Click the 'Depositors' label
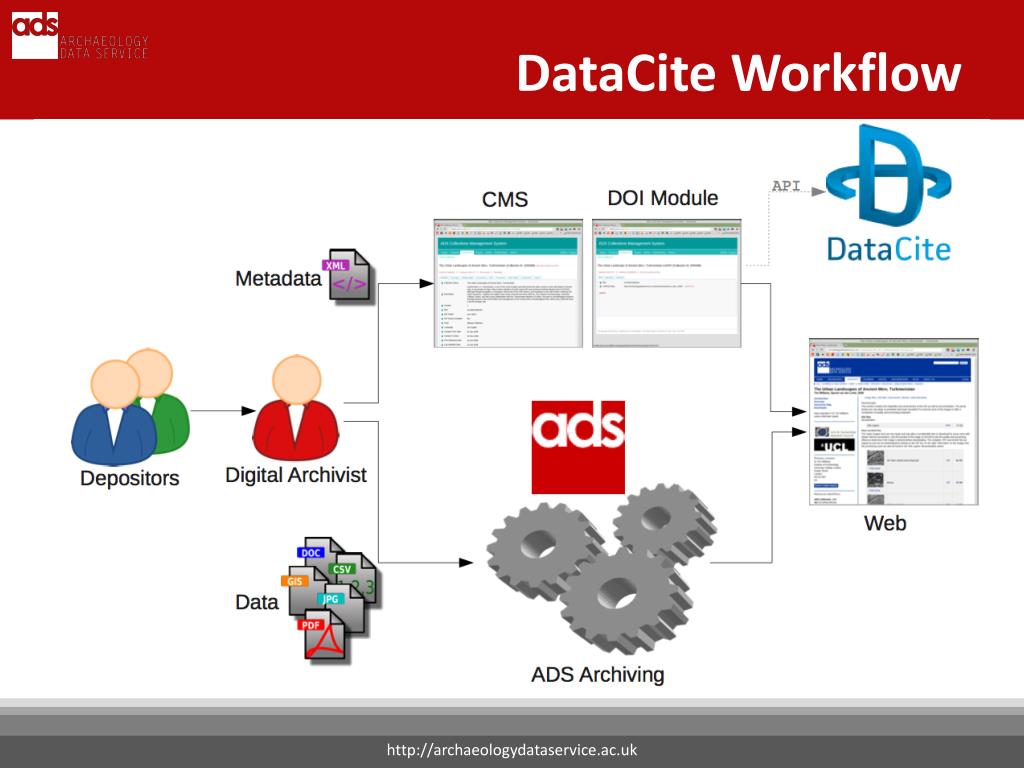The width and height of the screenshot is (1024, 768). (129, 478)
